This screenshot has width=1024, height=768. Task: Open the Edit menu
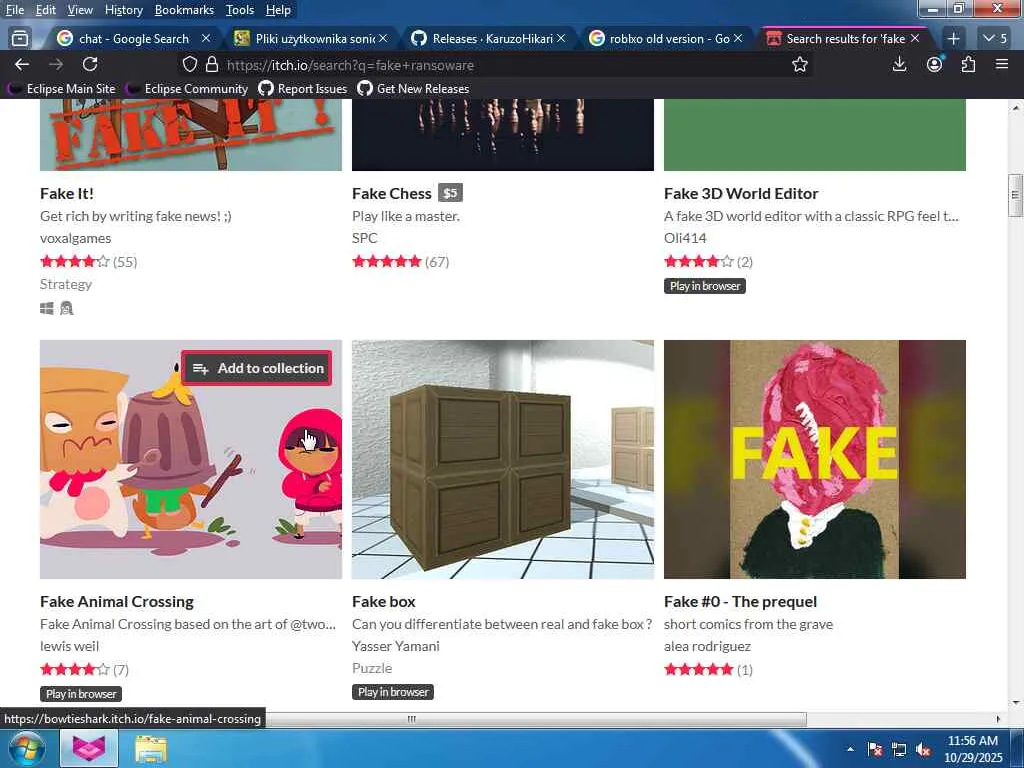46,10
